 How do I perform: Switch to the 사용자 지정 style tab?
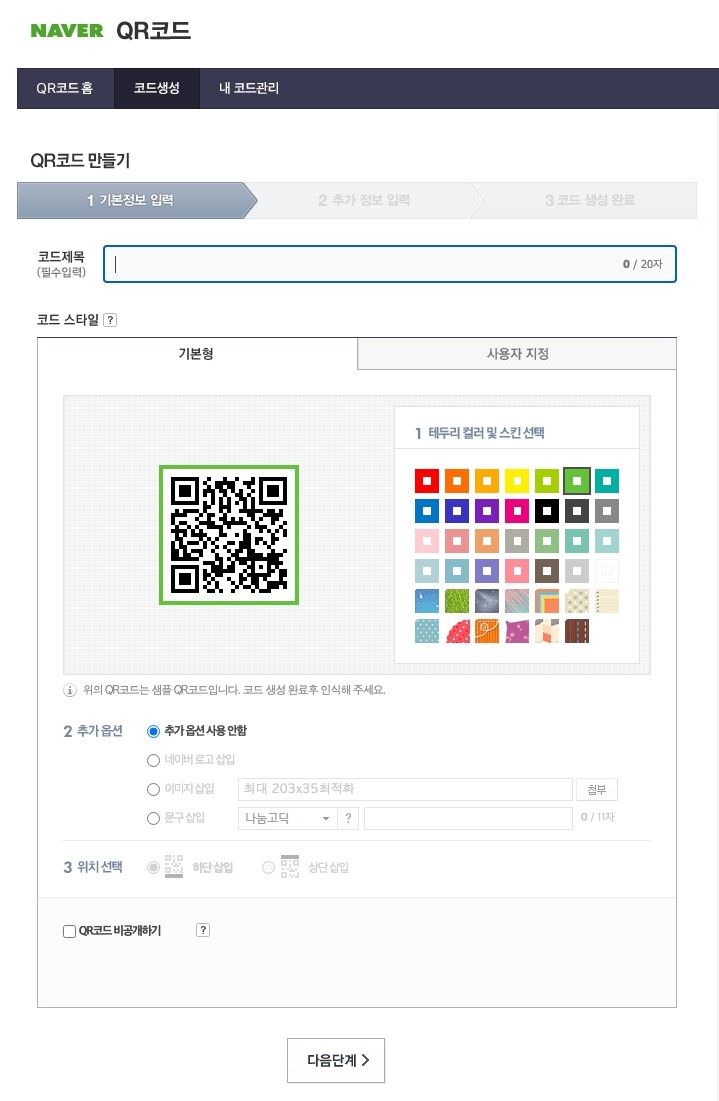point(517,354)
